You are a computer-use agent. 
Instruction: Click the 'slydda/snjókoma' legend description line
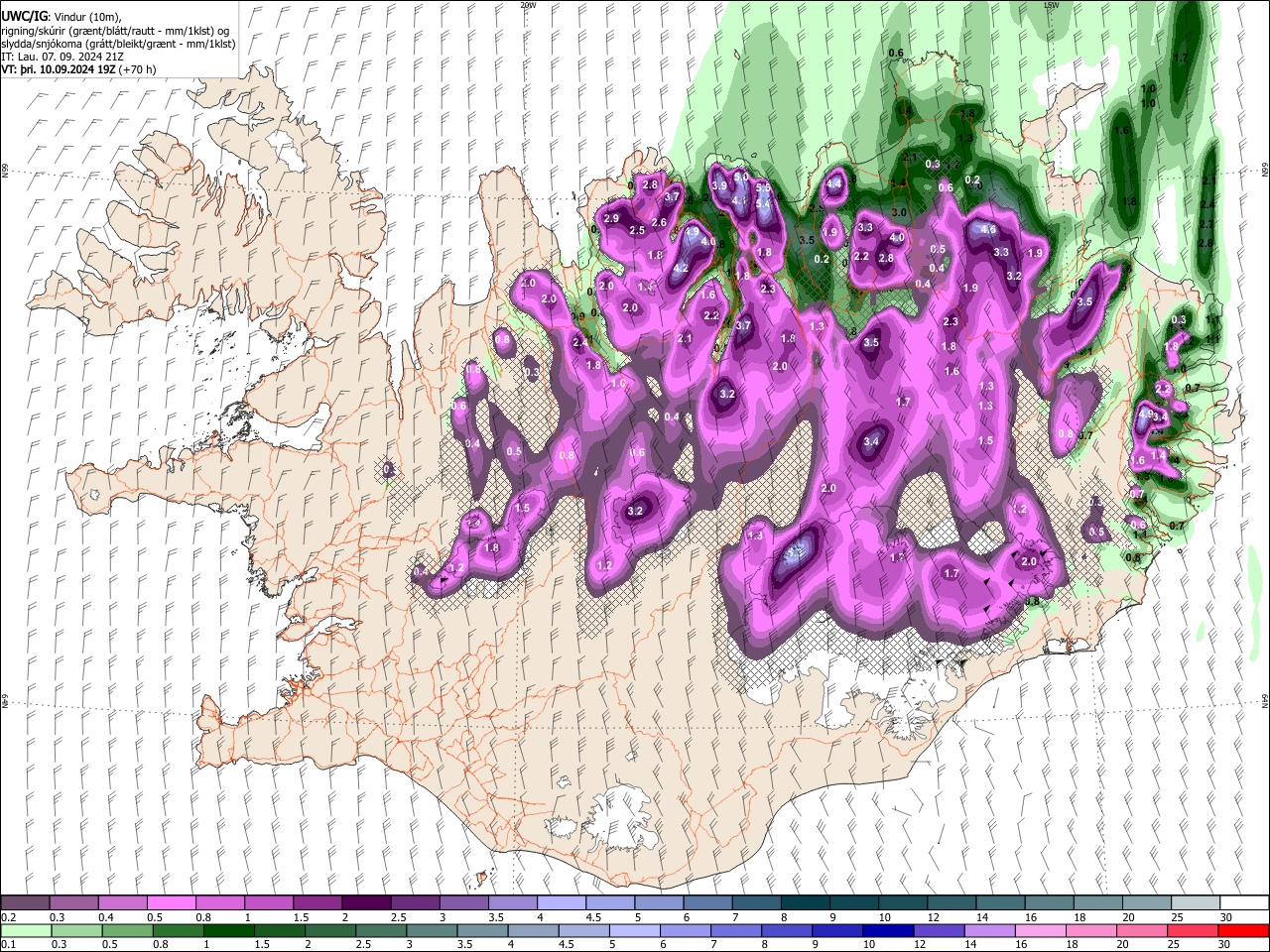coord(118,44)
